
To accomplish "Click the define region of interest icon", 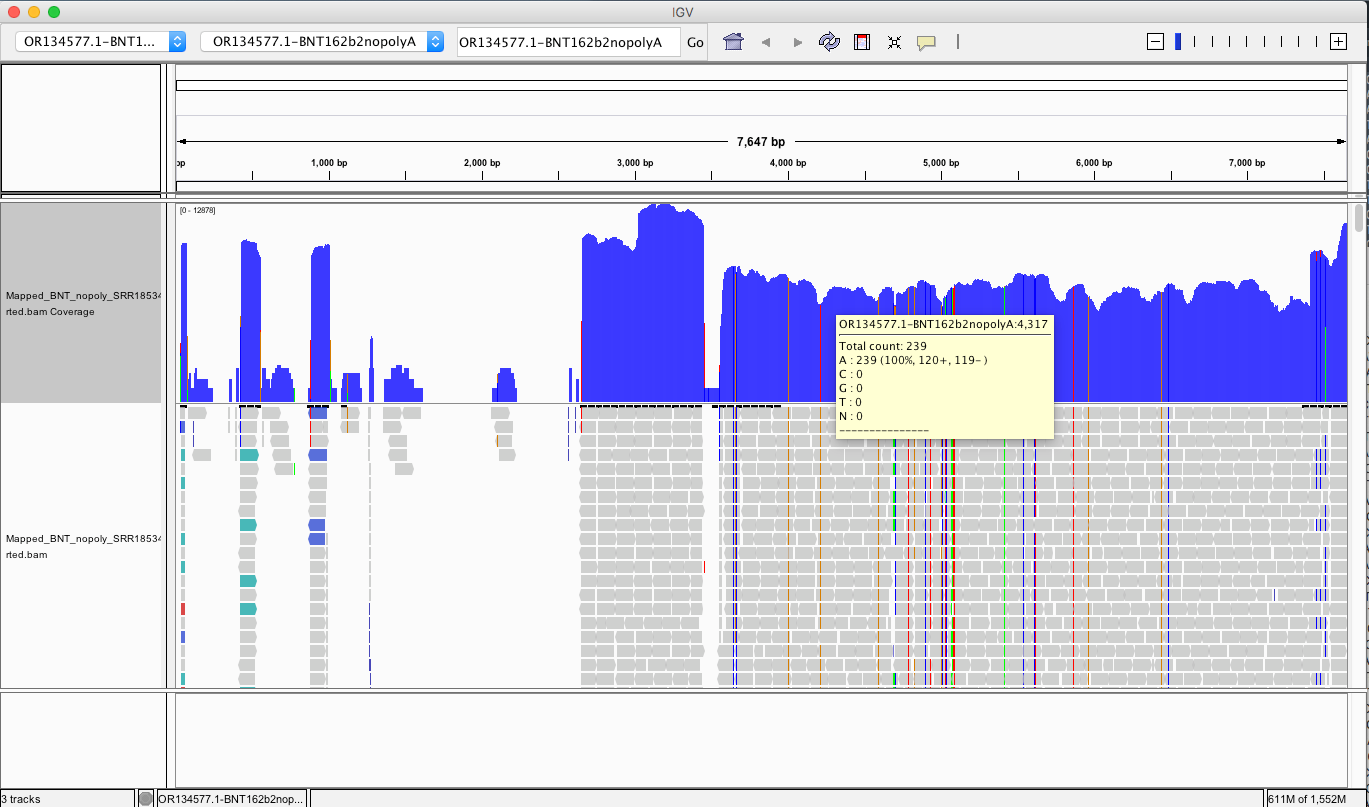I will (862, 42).
